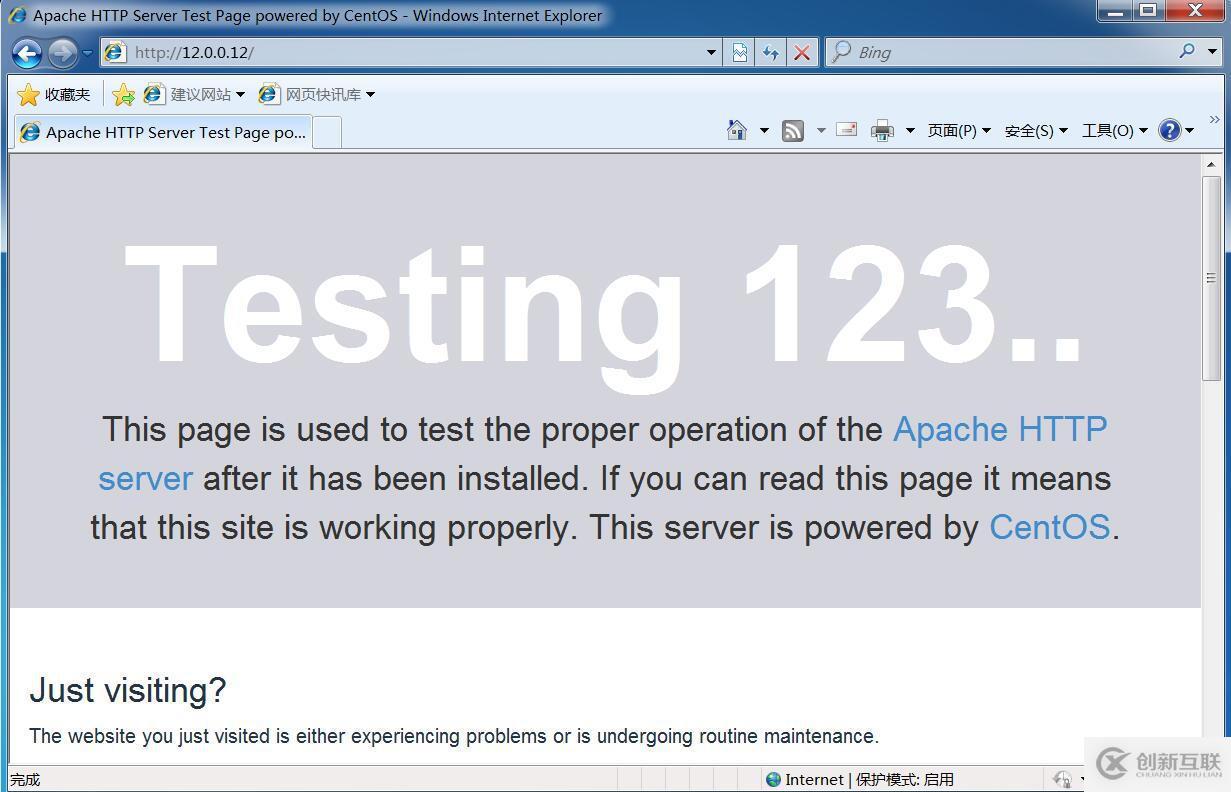This screenshot has width=1231, height=792.
Task: Open the 收藏夹 favorites button
Action: 54,94
